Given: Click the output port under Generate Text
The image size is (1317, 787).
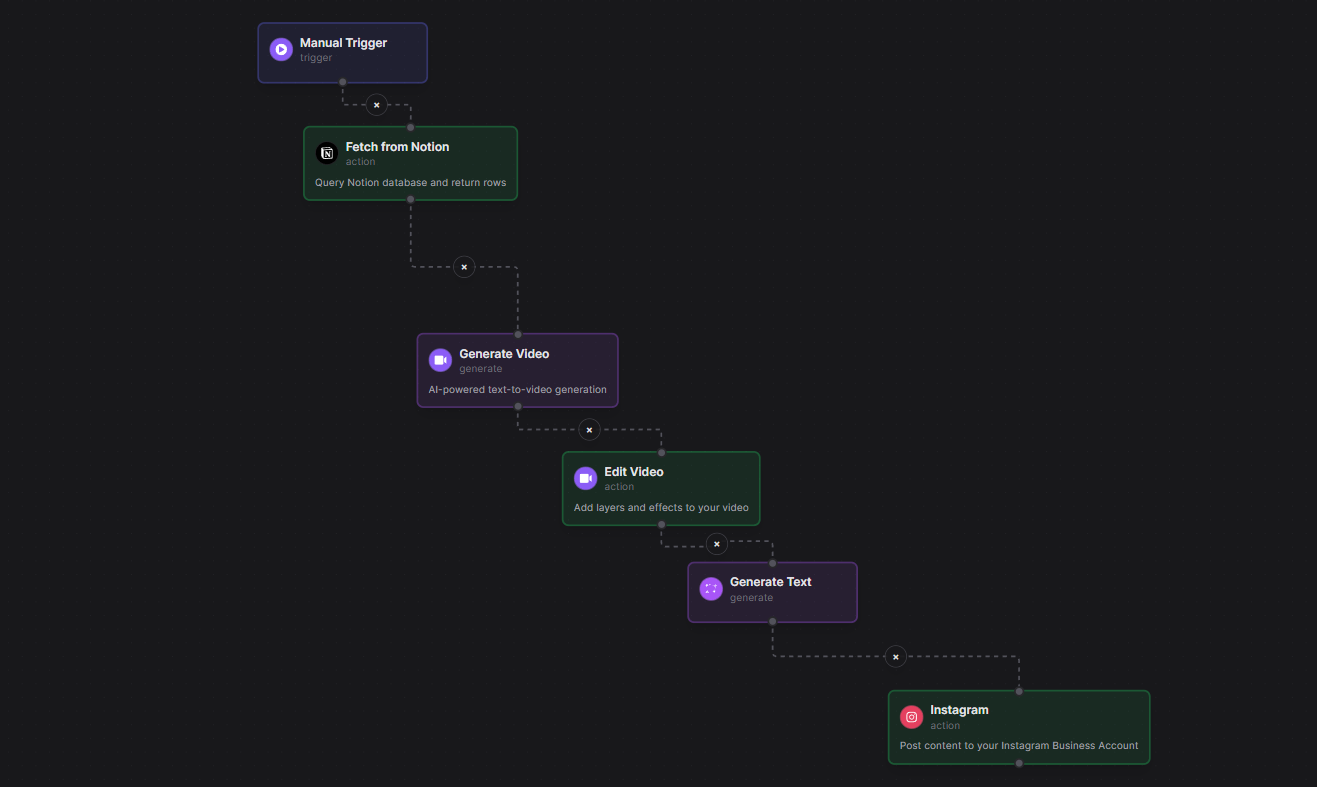Looking at the screenshot, I should (x=772, y=622).
